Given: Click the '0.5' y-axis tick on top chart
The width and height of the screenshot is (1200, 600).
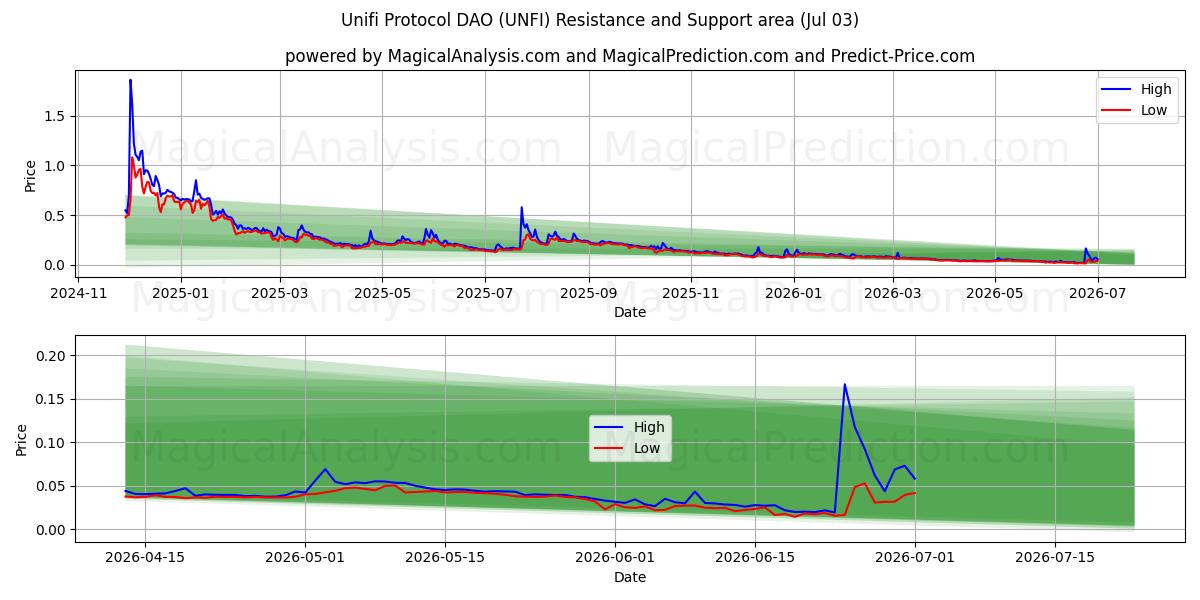Looking at the screenshot, I should click(x=56, y=216).
